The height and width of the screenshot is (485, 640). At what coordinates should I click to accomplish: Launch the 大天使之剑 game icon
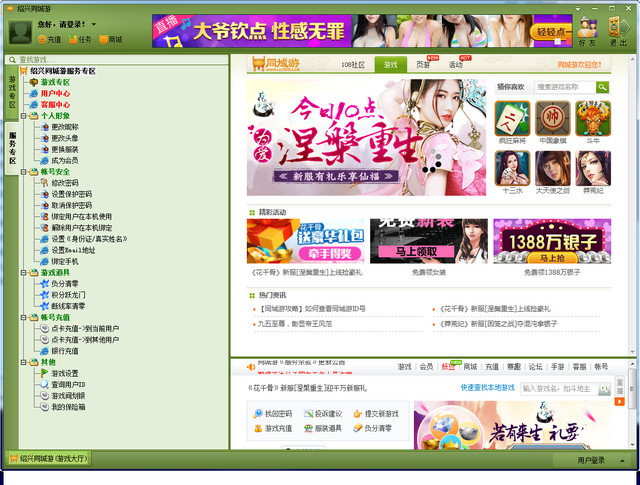tap(553, 168)
